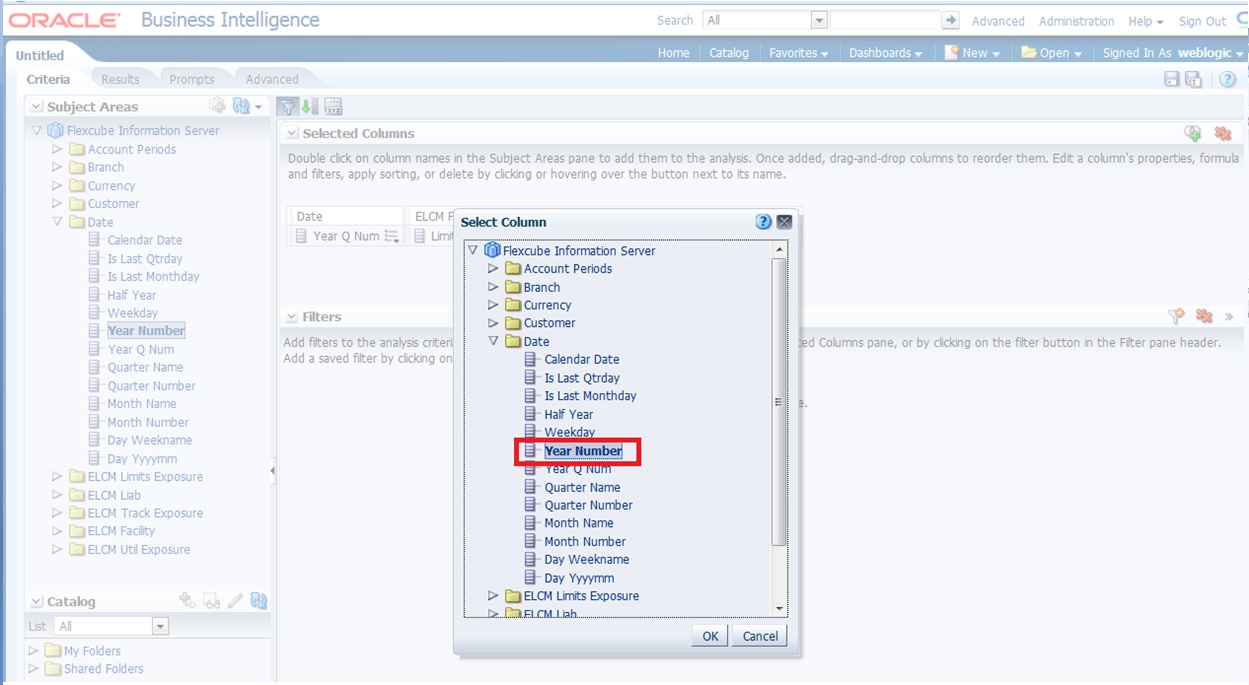
Task: Click the dialog's vertical scrollbar thumb
Action: [x=779, y=402]
